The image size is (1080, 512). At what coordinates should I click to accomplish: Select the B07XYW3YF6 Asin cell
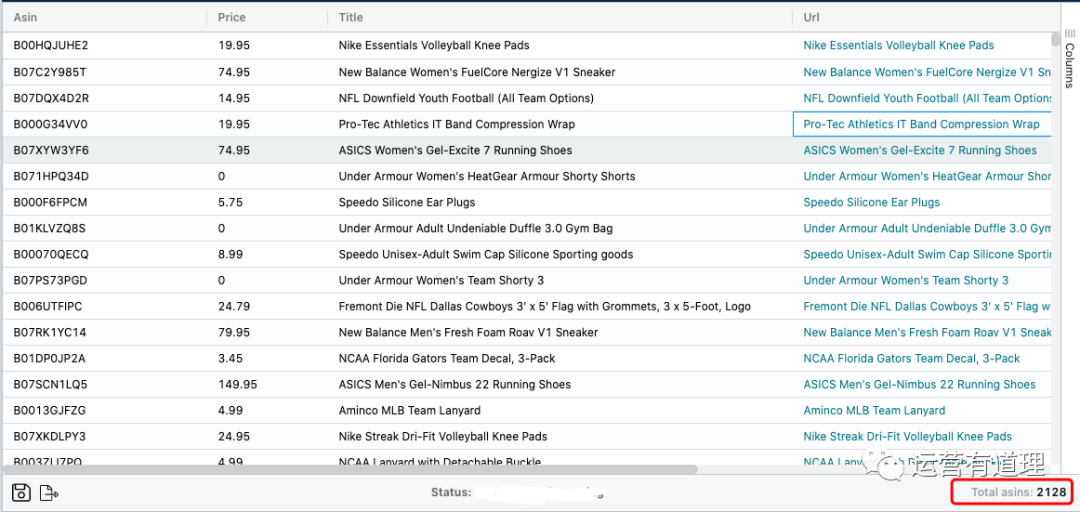pos(51,150)
